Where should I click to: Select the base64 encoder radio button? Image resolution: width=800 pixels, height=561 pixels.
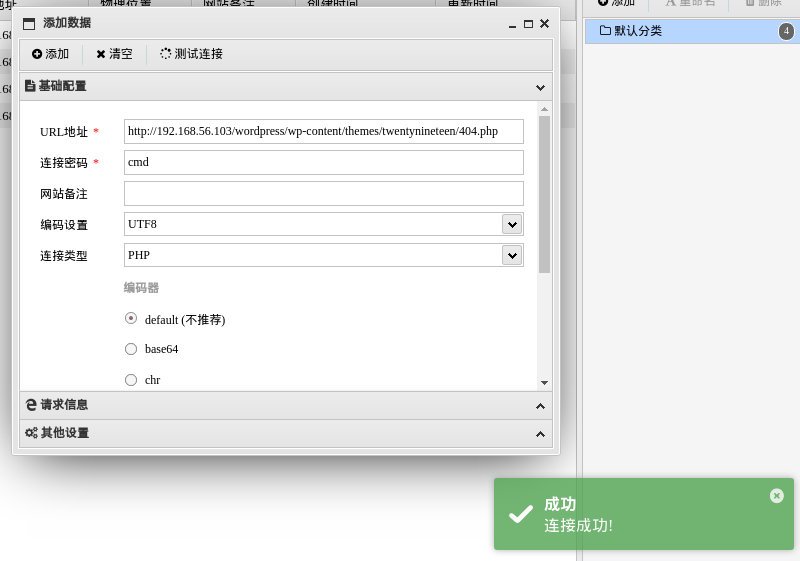(x=131, y=349)
